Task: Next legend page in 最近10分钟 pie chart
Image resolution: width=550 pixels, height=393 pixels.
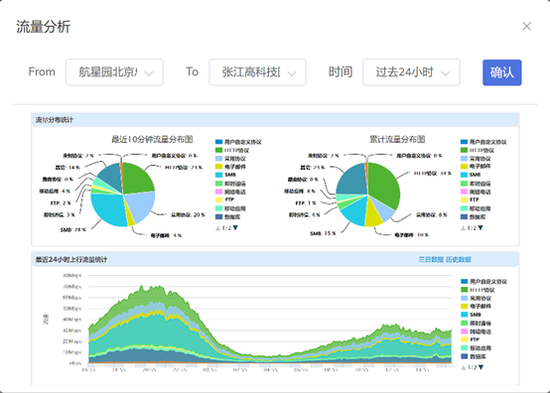Action: 235,228
